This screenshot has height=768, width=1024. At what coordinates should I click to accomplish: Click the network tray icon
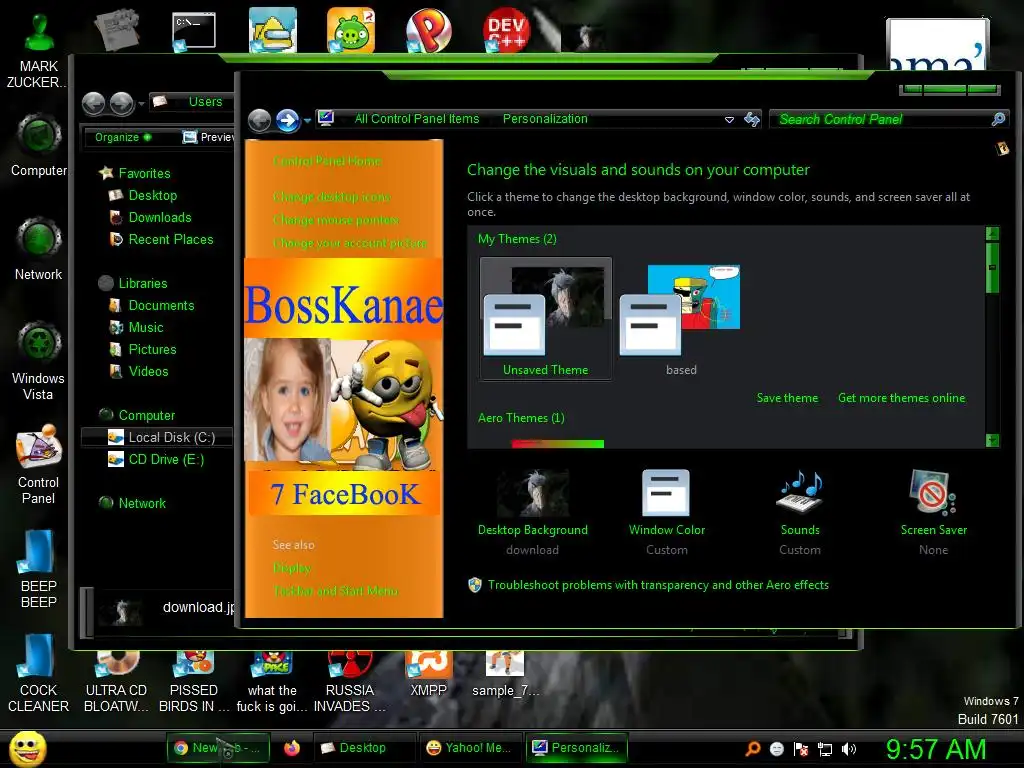[825, 749]
